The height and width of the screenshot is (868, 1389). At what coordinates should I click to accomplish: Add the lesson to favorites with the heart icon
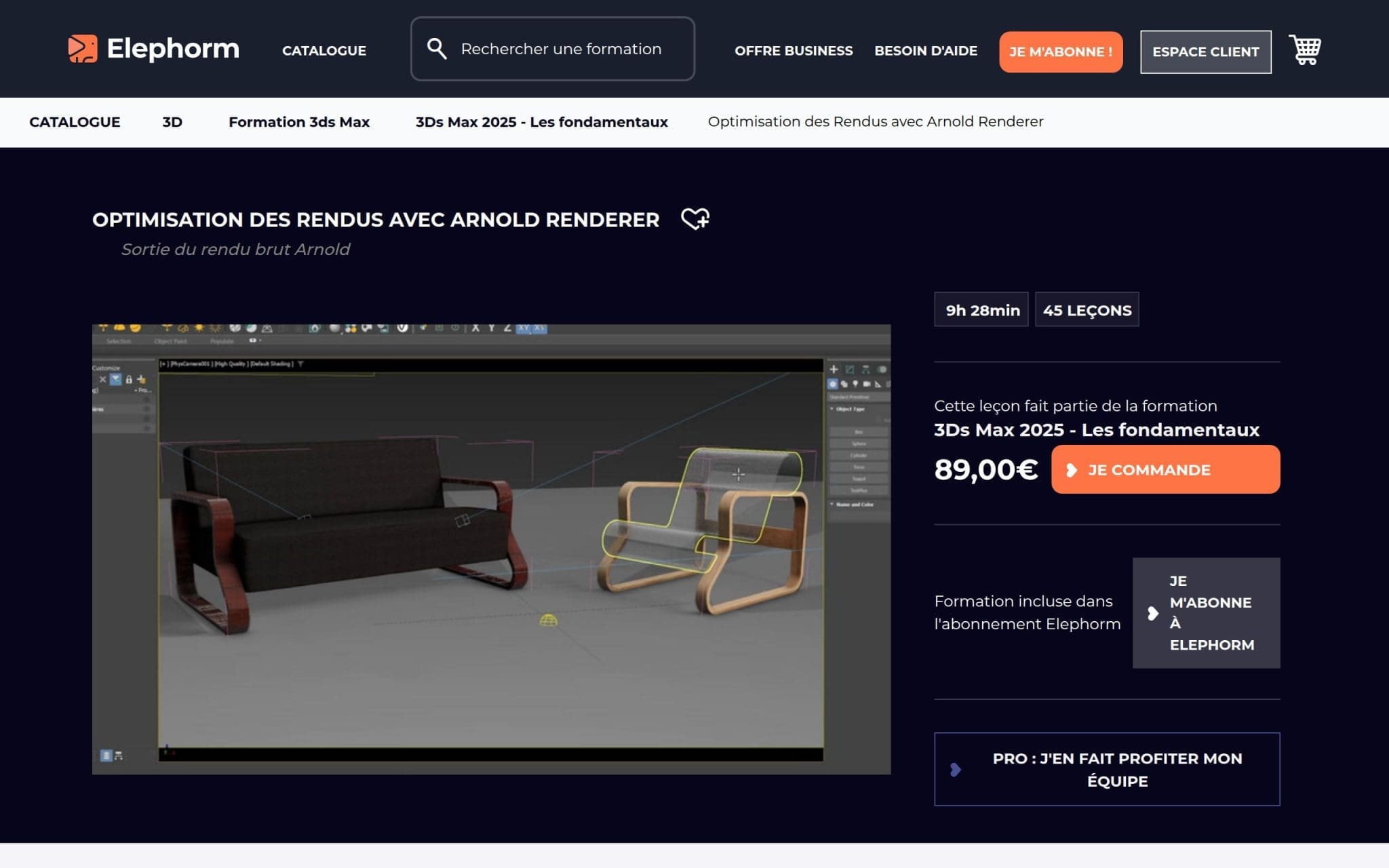695,219
